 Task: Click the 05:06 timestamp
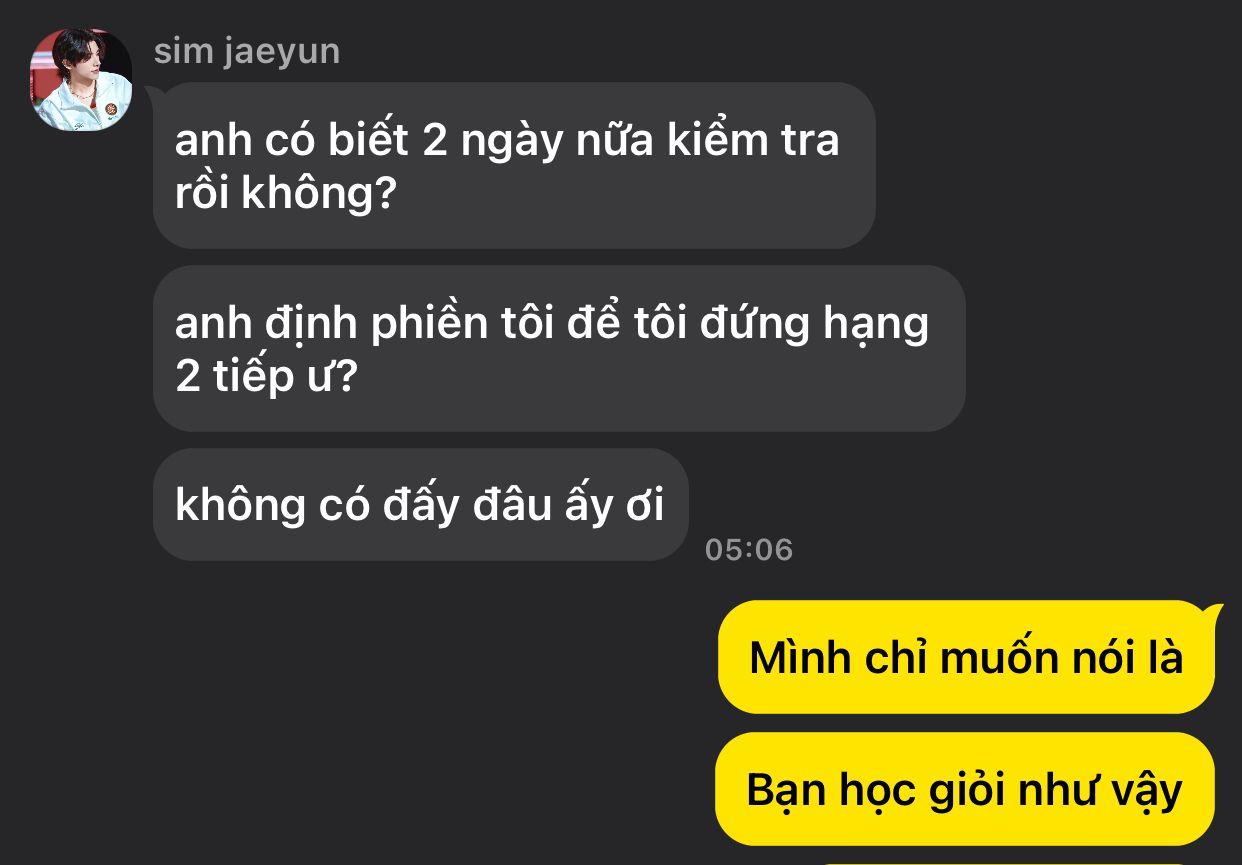[748, 550]
